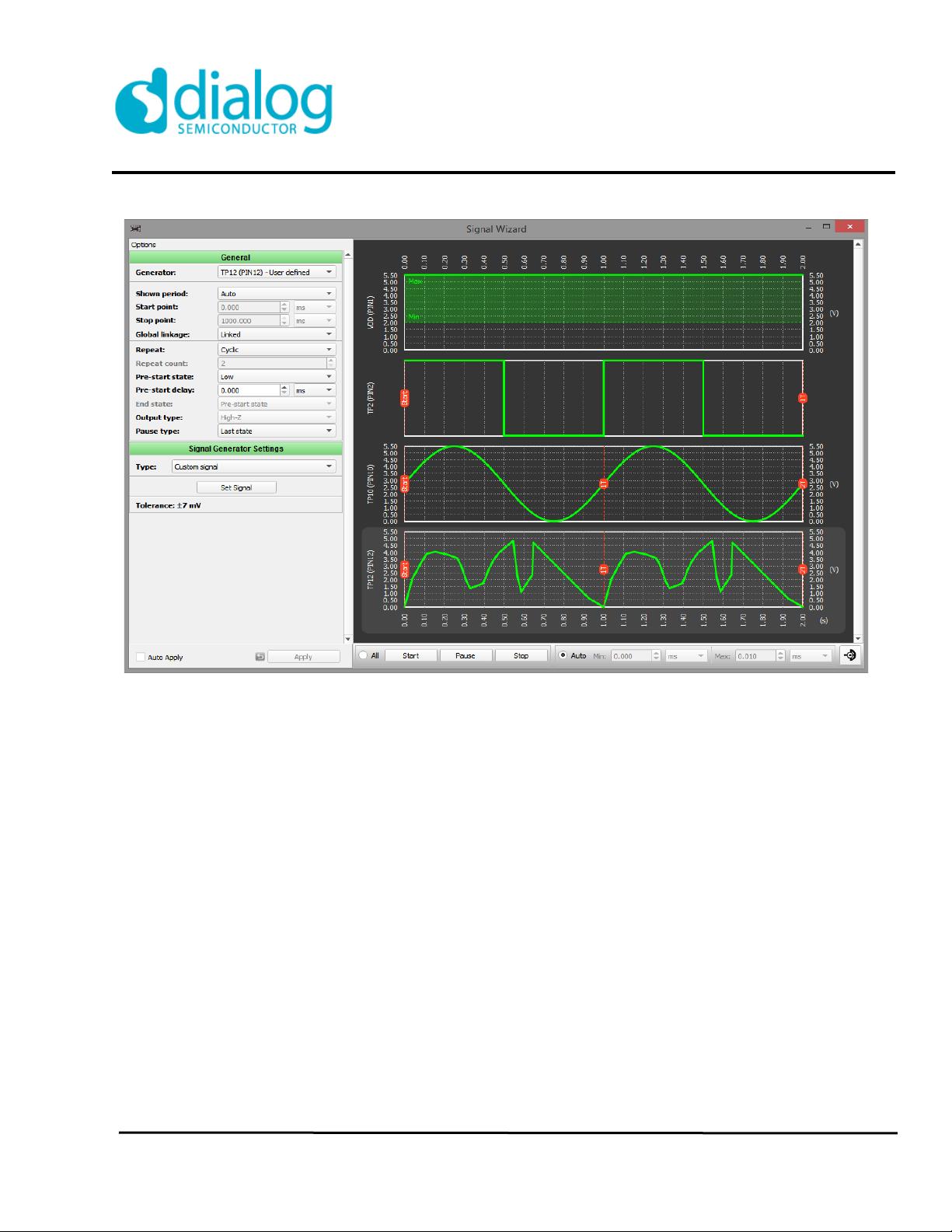Click the Signal Wizard title bar app icon

[136, 229]
